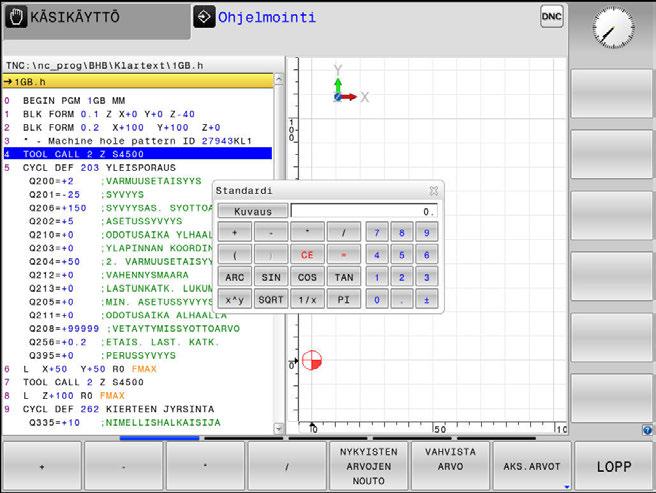Click calculator divide key
This screenshot has height=493, width=656.
click(x=343, y=232)
